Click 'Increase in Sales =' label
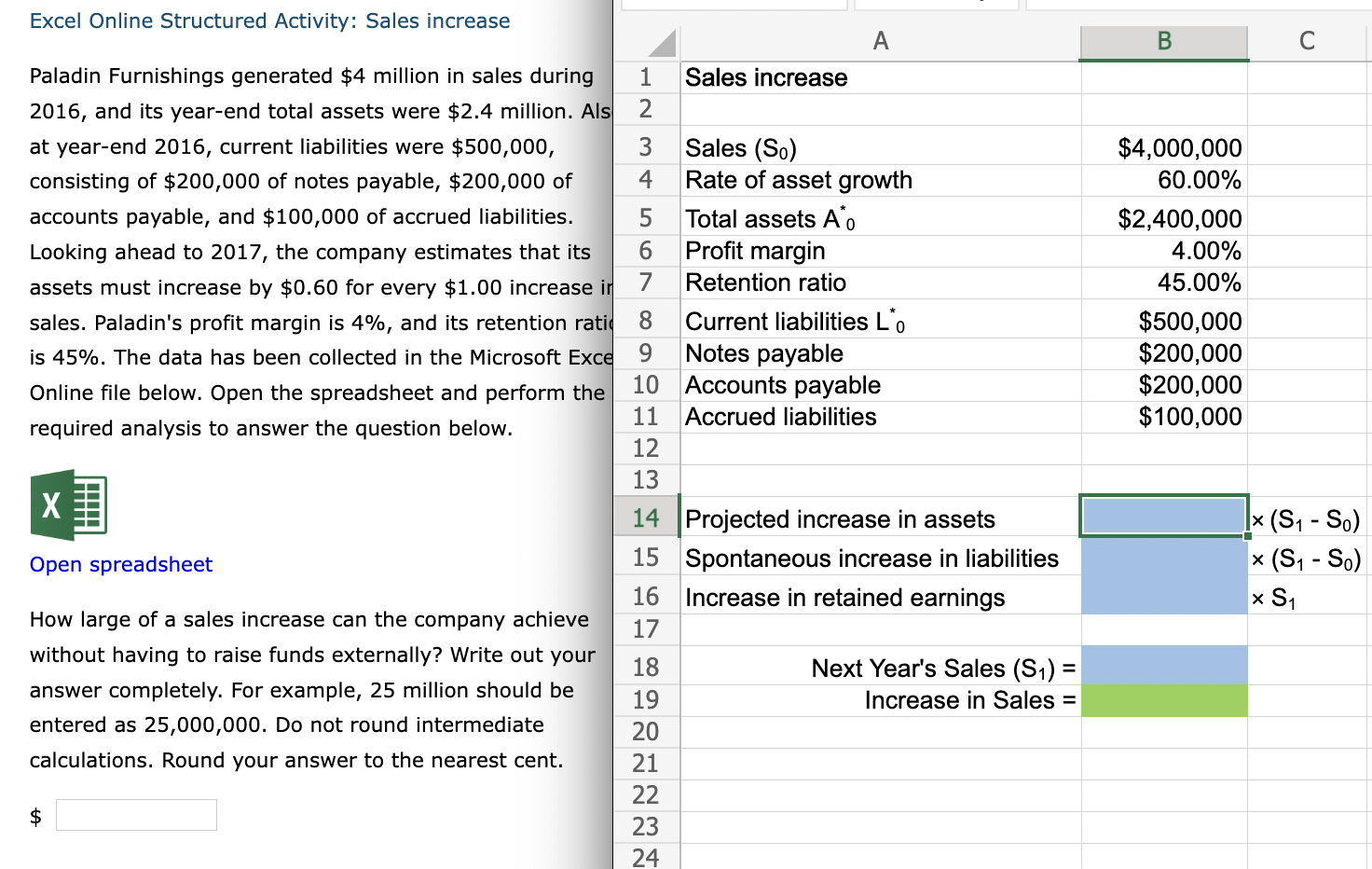Viewport: 1372px width, 869px height. coord(881,700)
